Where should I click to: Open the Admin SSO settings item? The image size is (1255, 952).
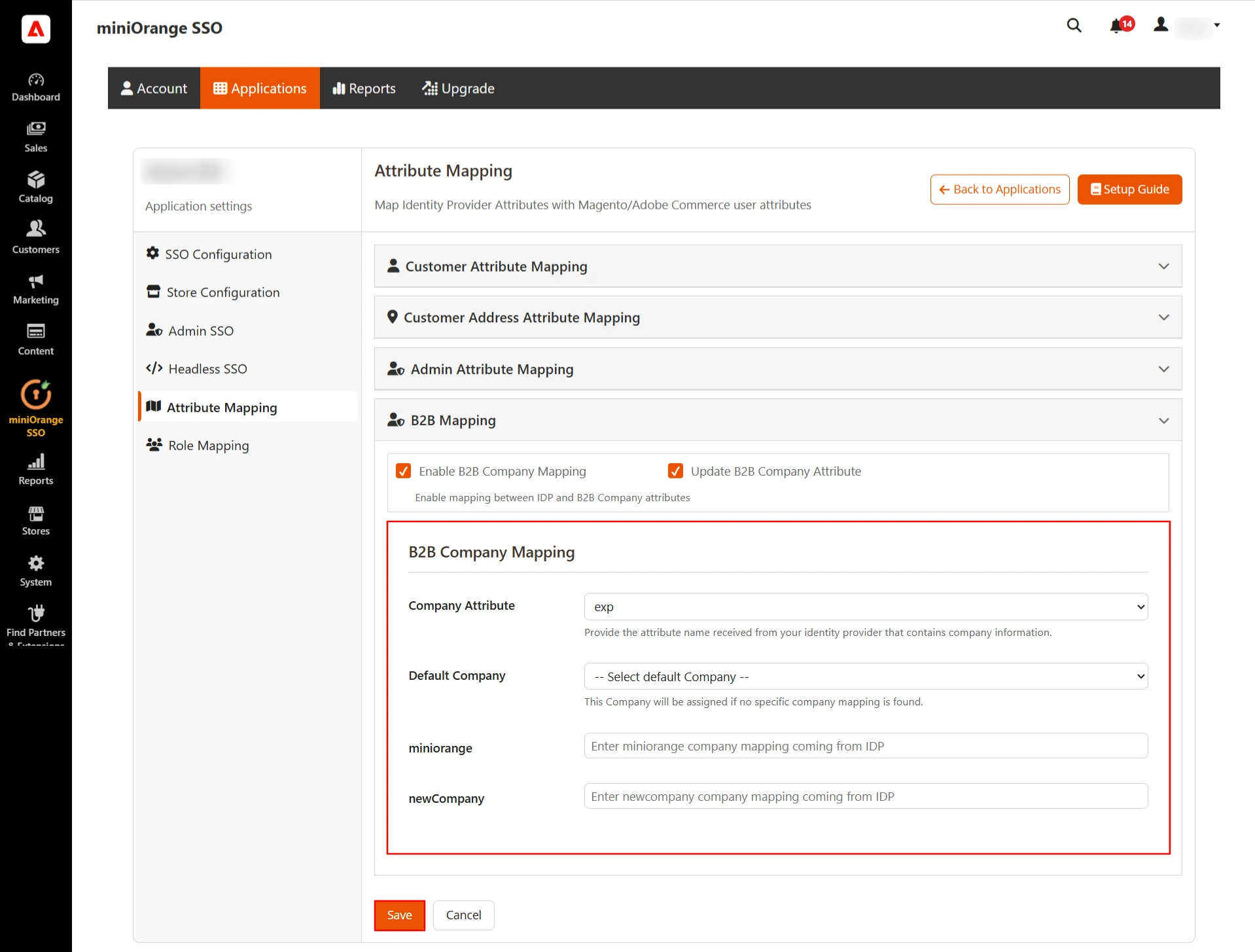247,330
